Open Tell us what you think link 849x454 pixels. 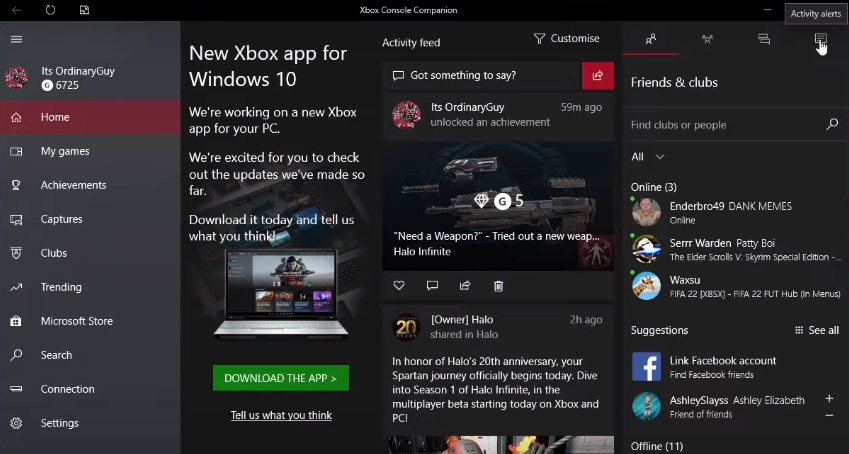[281, 416]
